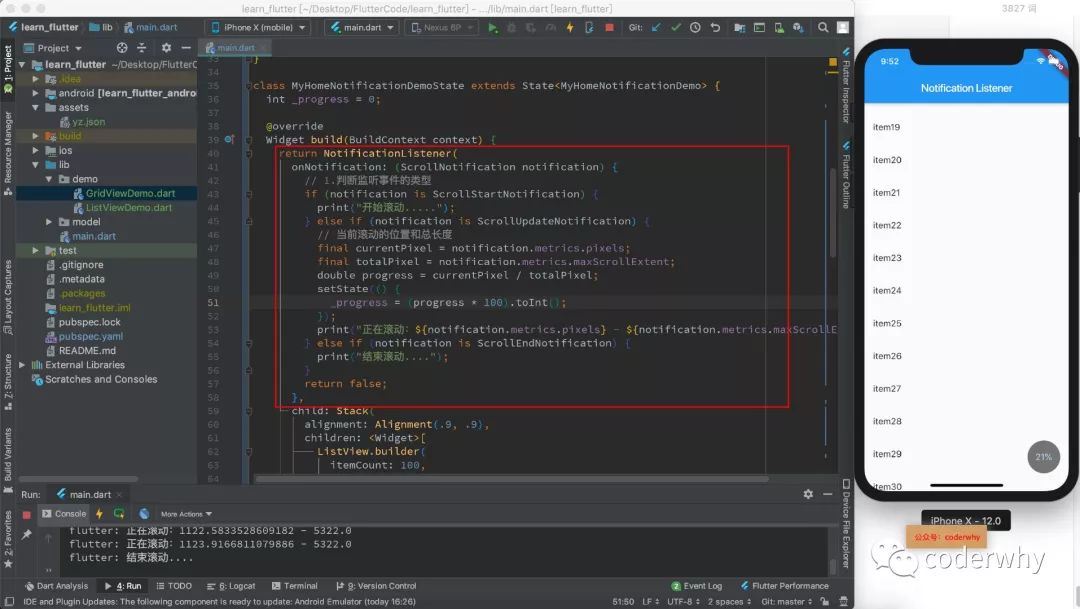Expand the android folder

(x=35, y=93)
